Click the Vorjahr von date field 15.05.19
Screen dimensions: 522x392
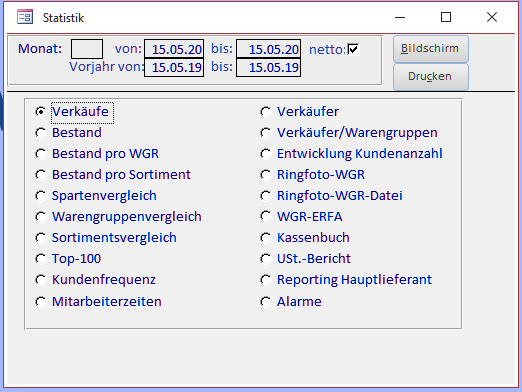click(174, 67)
